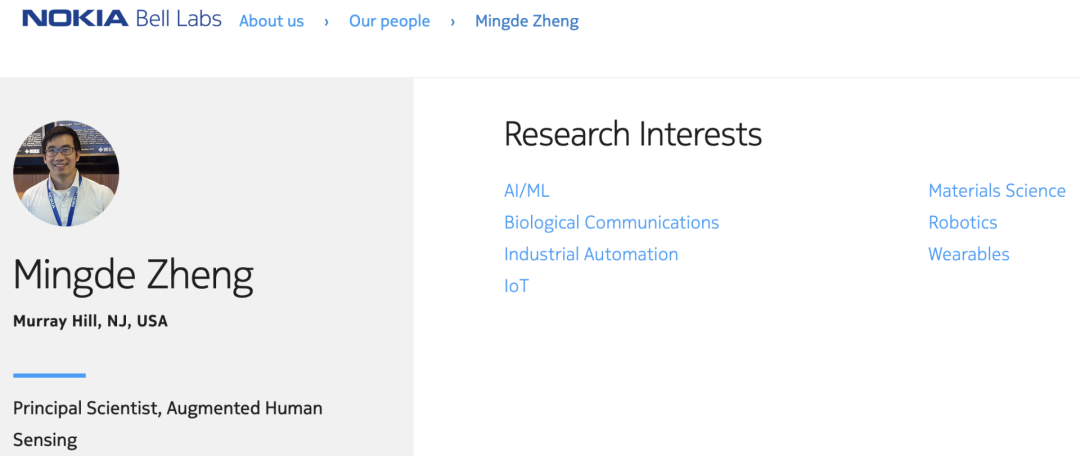1080x456 pixels.
Task: Click the Bell Labs wordmark
Action: [178, 19]
